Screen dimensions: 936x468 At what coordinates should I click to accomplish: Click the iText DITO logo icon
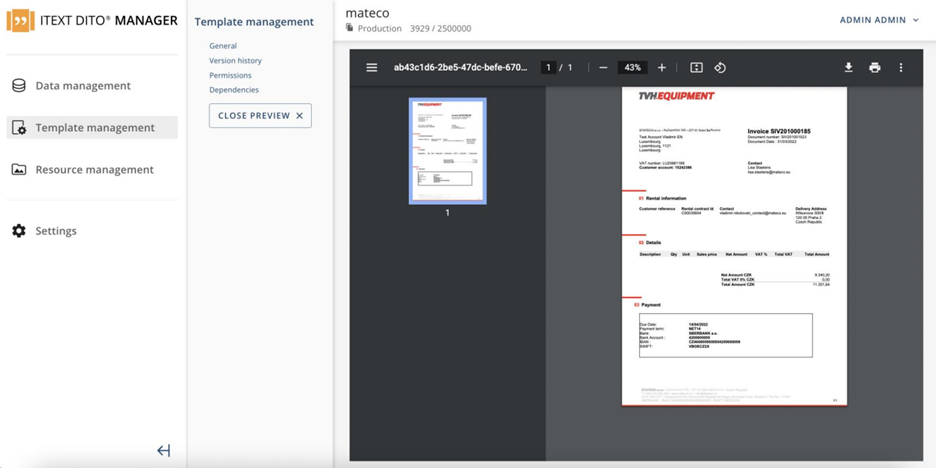tap(20, 21)
